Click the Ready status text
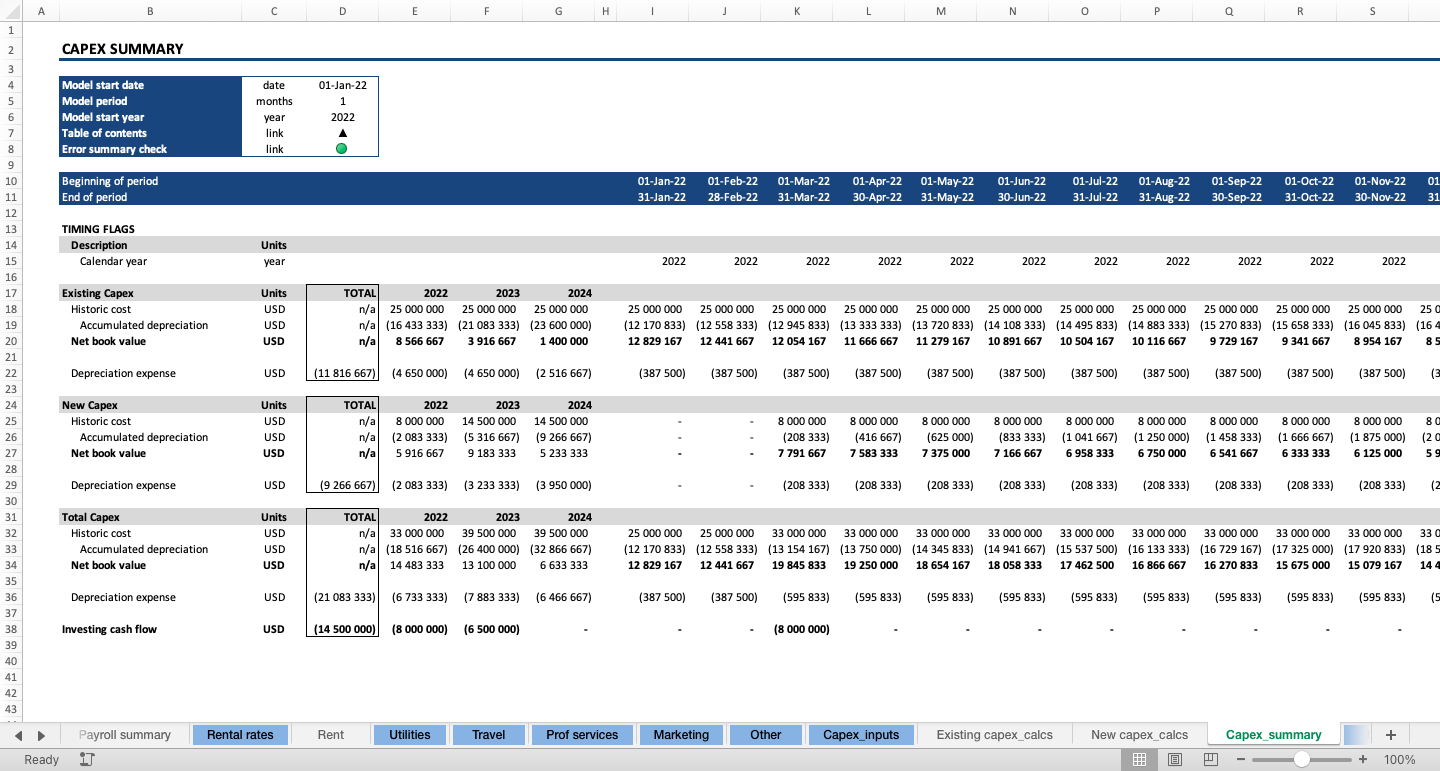The height and width of the screenshot is (771, 1440). tap(42, 760)
